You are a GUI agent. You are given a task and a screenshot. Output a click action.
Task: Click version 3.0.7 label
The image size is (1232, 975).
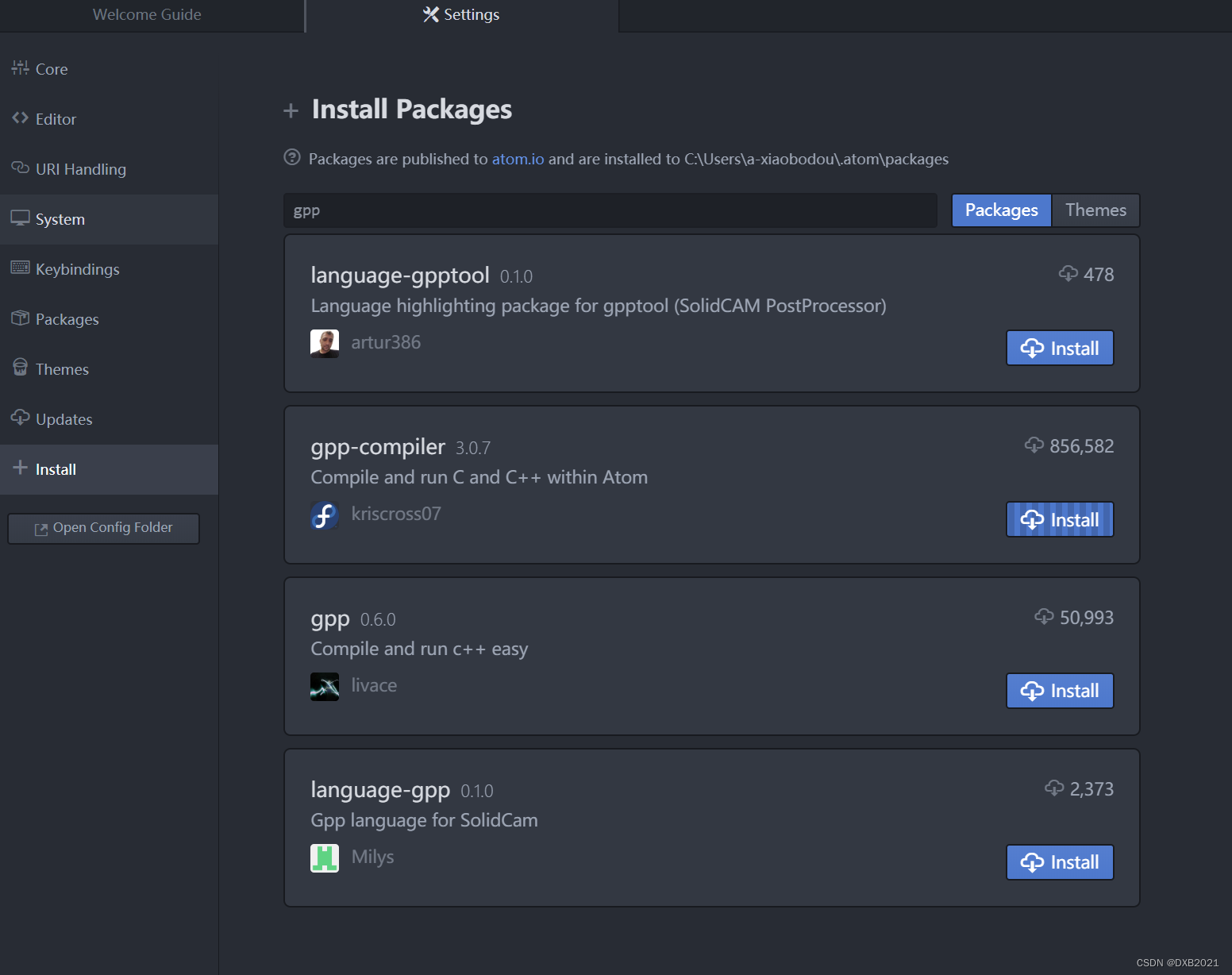[x=473, y=449]
